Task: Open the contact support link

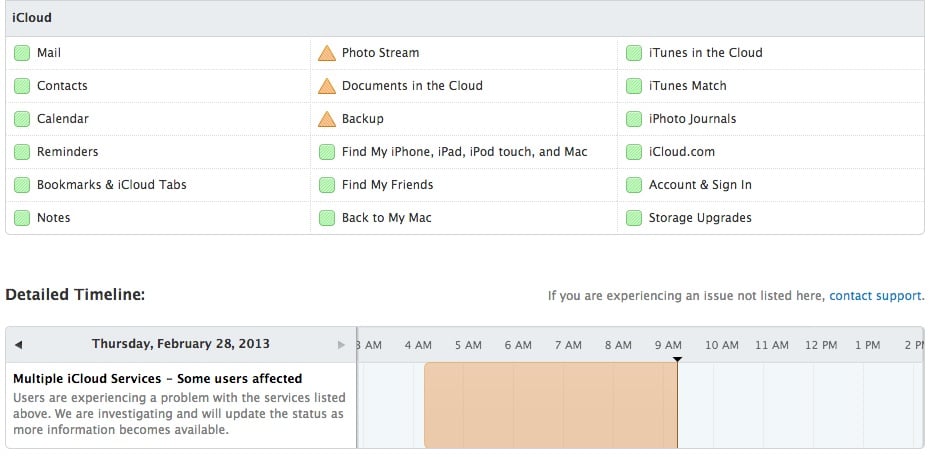Action: pos(875,296)
